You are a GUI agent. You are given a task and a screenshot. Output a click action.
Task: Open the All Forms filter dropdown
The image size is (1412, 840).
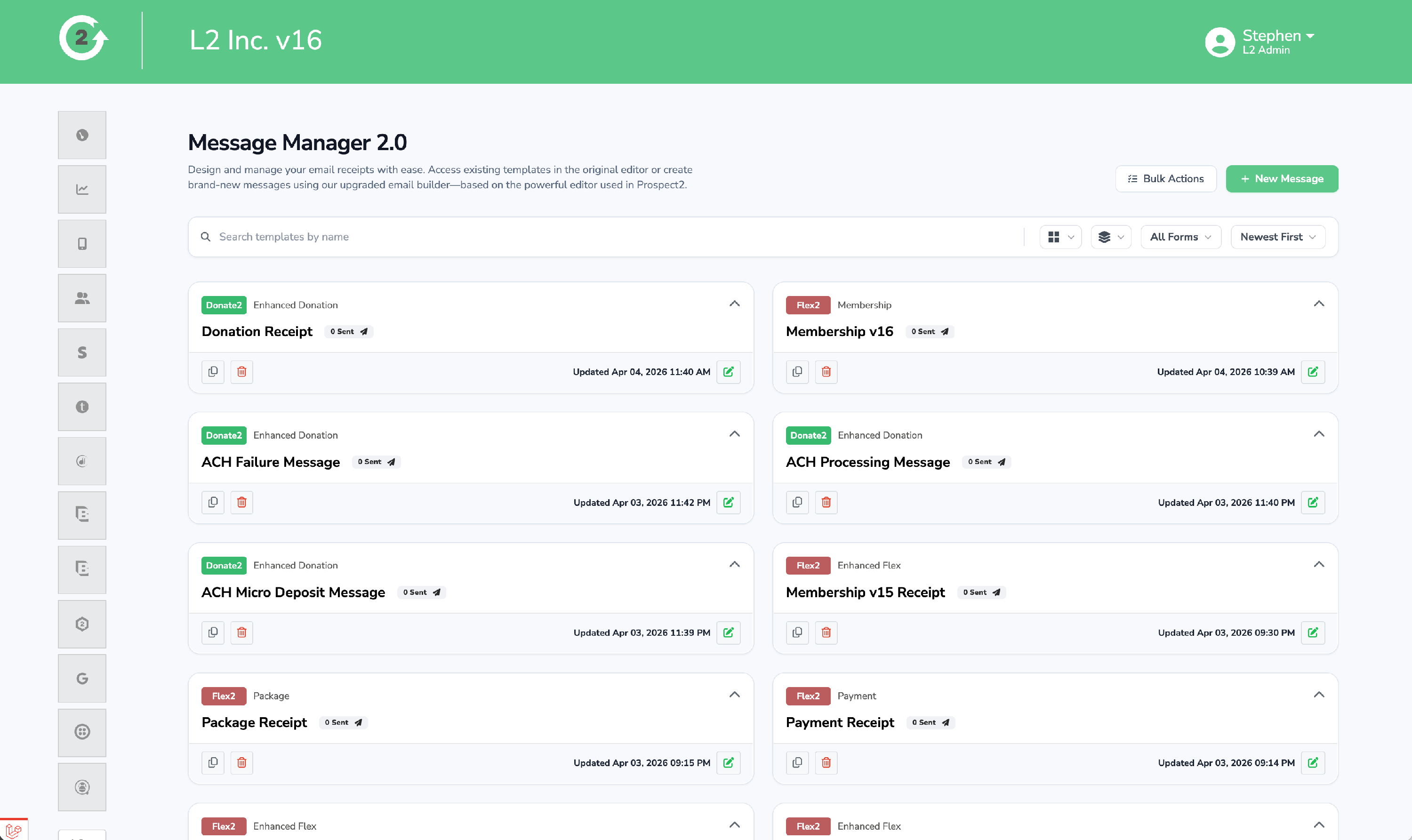tap(1180, 237)
